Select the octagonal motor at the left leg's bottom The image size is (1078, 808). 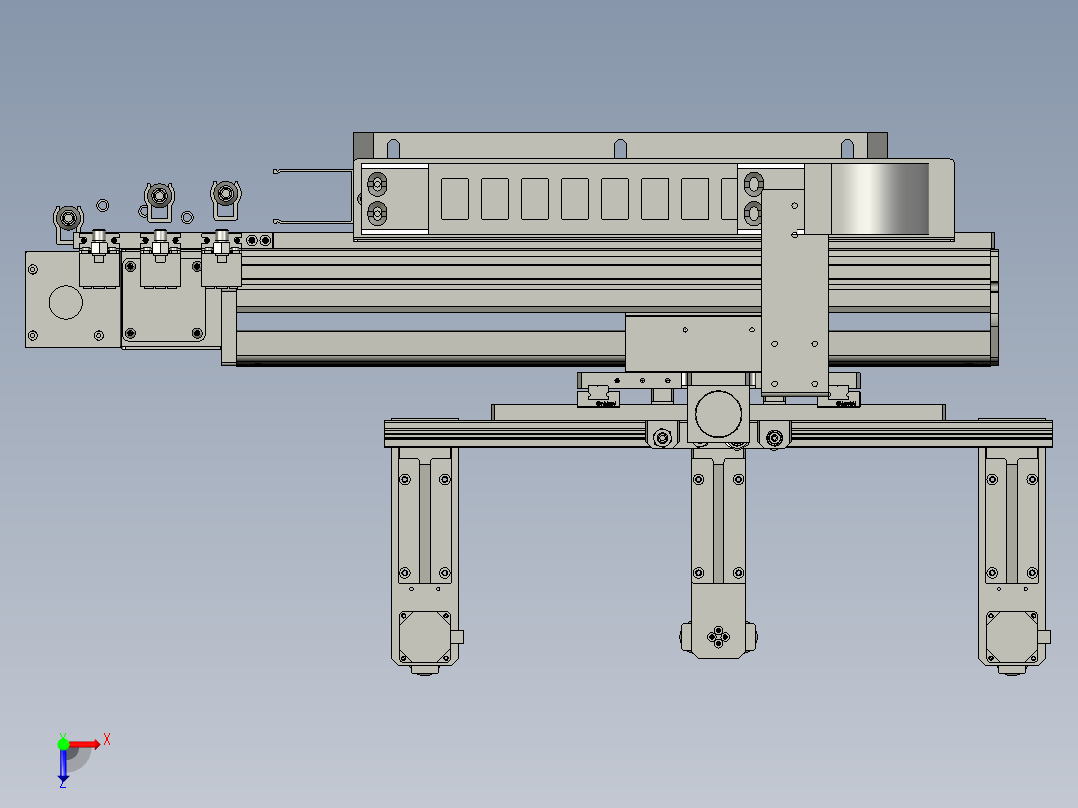click(x=425, y=637)
